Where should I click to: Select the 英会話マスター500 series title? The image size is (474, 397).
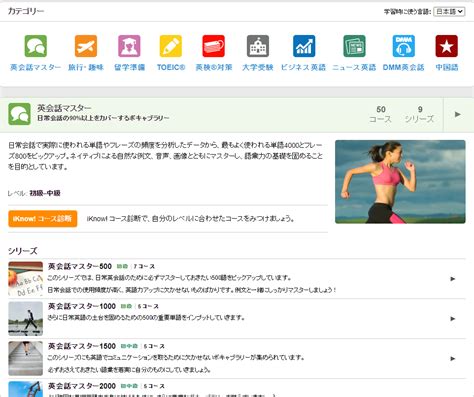click(x=80, y=266)
